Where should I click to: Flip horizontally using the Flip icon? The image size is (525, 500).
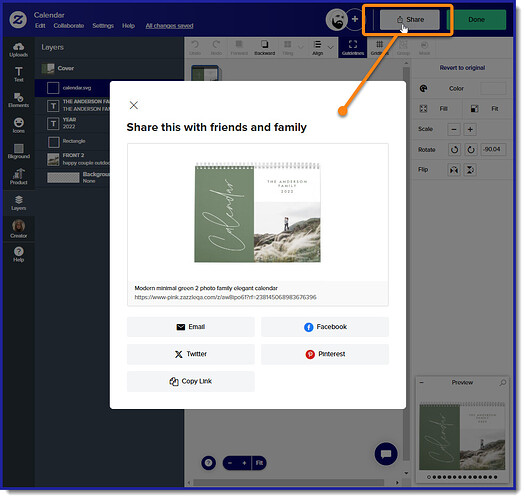click(454, 170)
